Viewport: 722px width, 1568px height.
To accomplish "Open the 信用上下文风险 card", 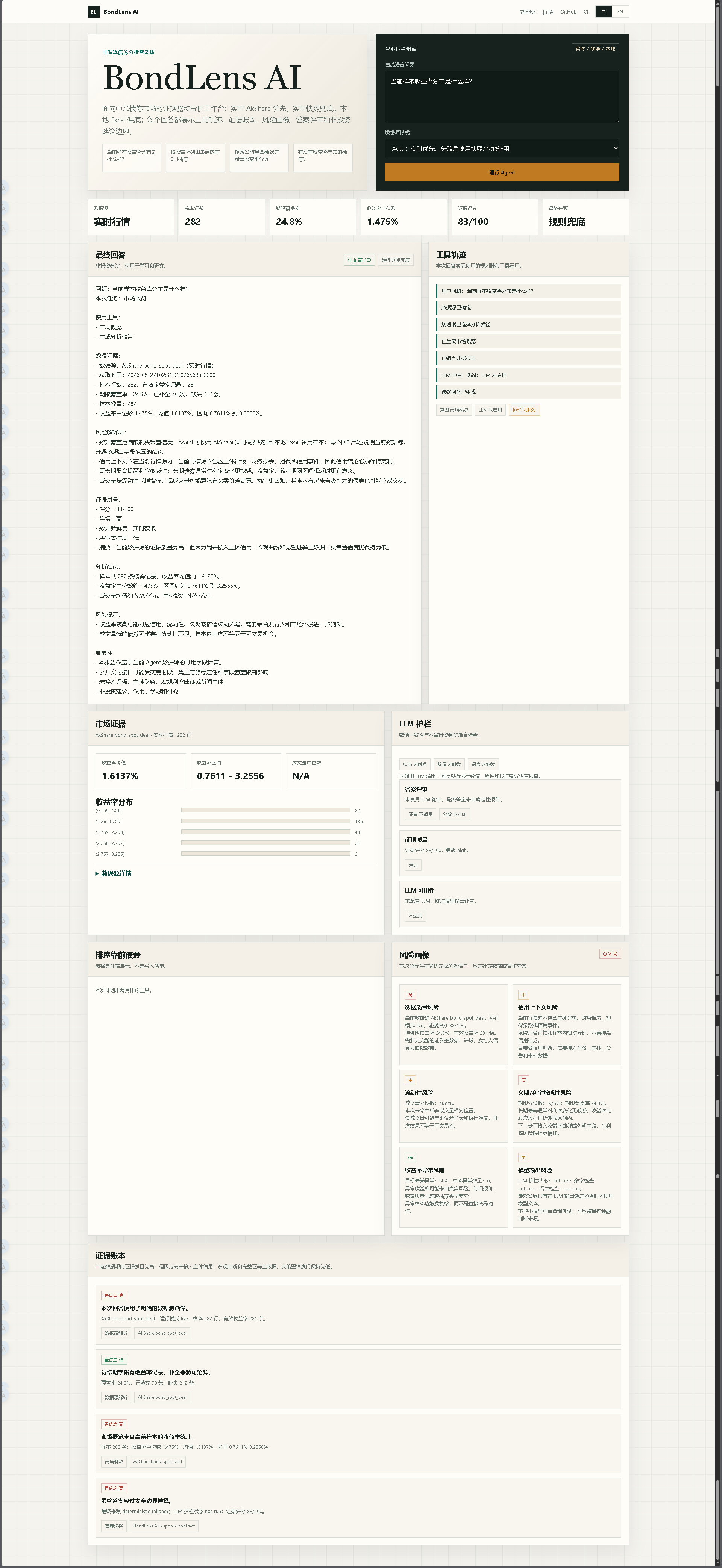I will [567, 1025].
